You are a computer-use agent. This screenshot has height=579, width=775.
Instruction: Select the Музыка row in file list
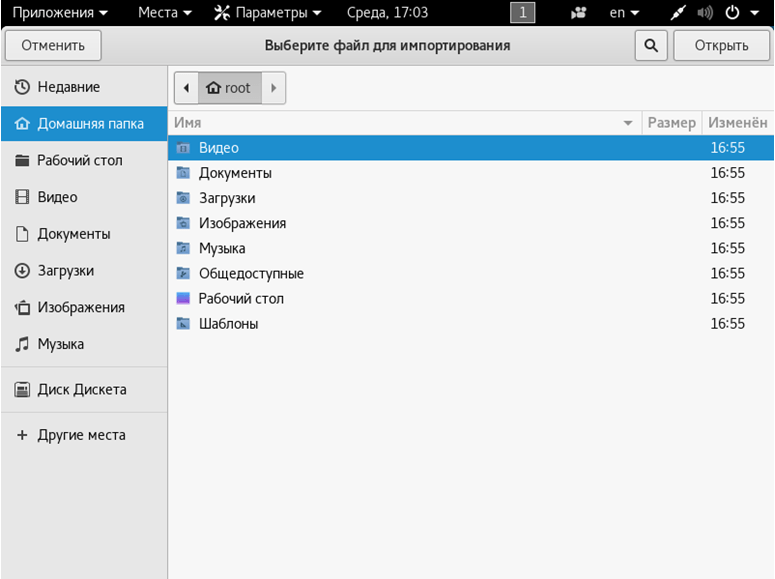click(x=471, y=248)
